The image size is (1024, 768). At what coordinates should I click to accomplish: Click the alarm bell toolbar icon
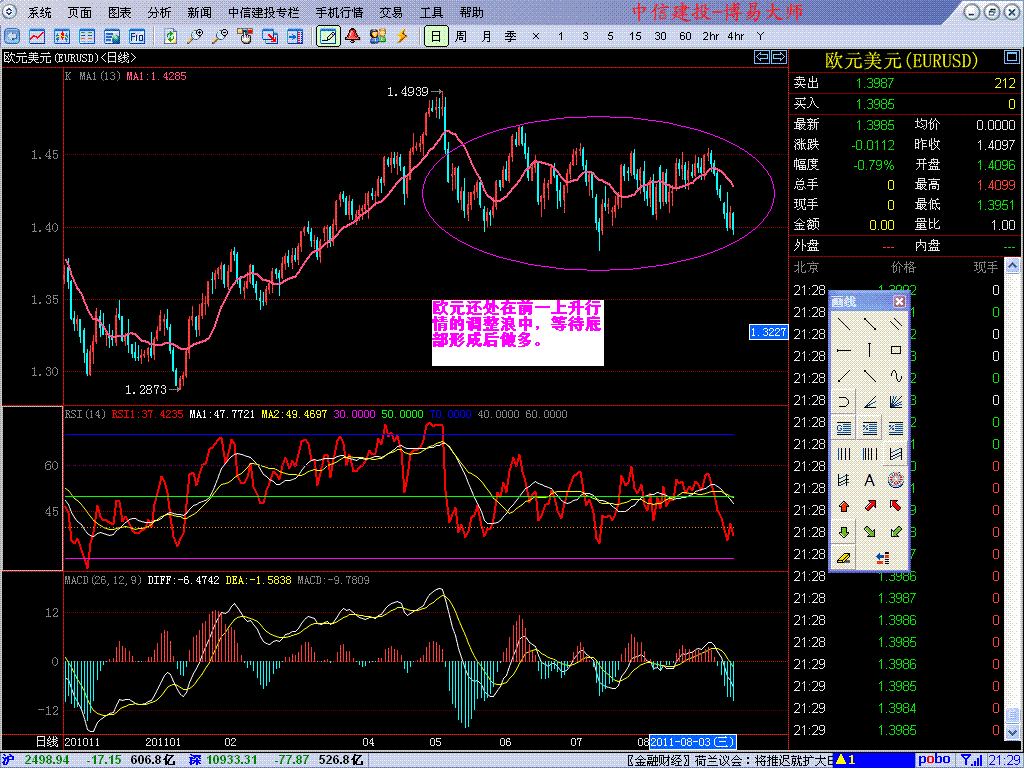tap(353, 36)
